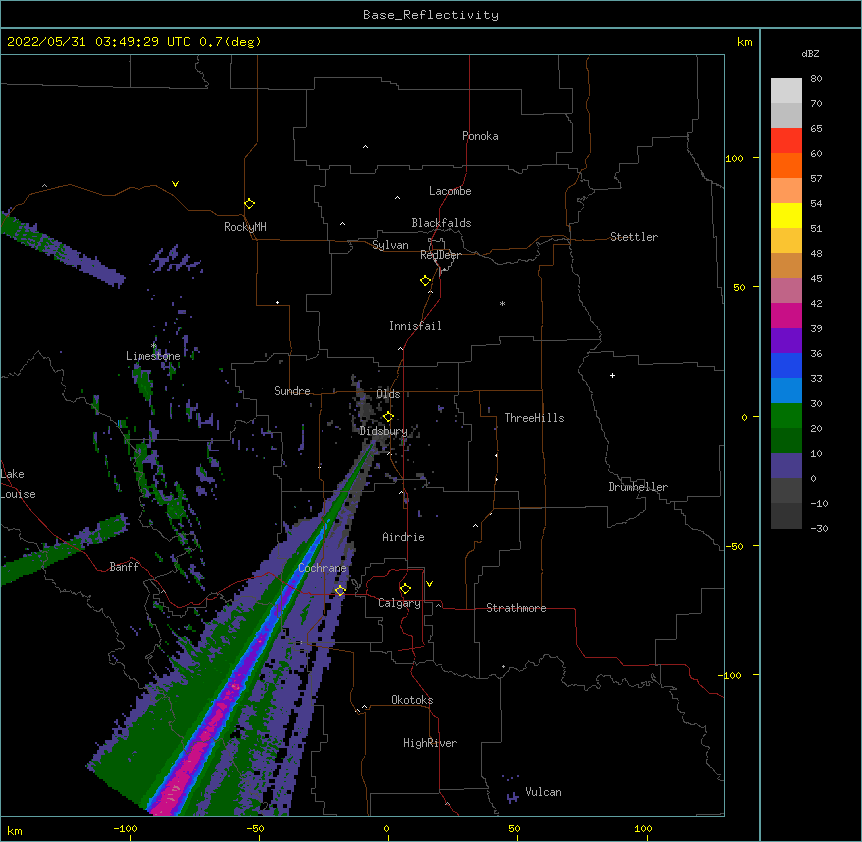
Task: Click the yellow diamond marker below Olds
Action: click(x=388, y=417)
